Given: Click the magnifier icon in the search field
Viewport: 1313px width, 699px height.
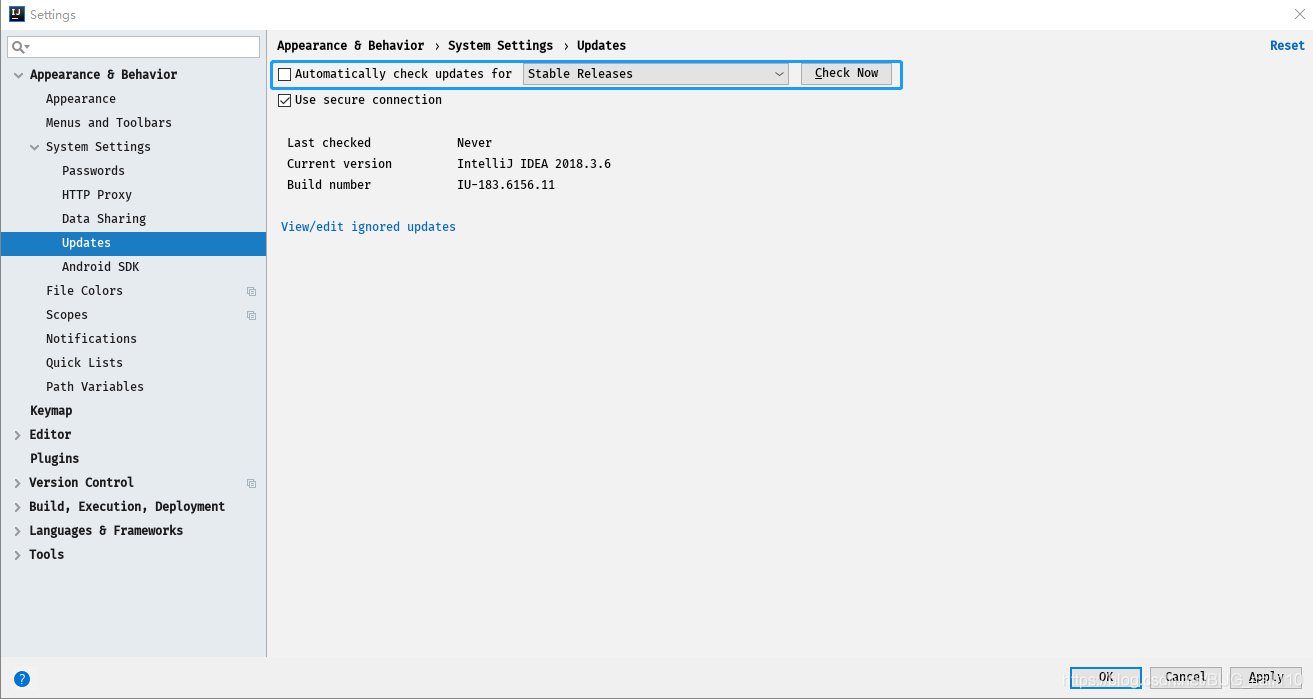Looking at the screenshot, I should 17,46.
